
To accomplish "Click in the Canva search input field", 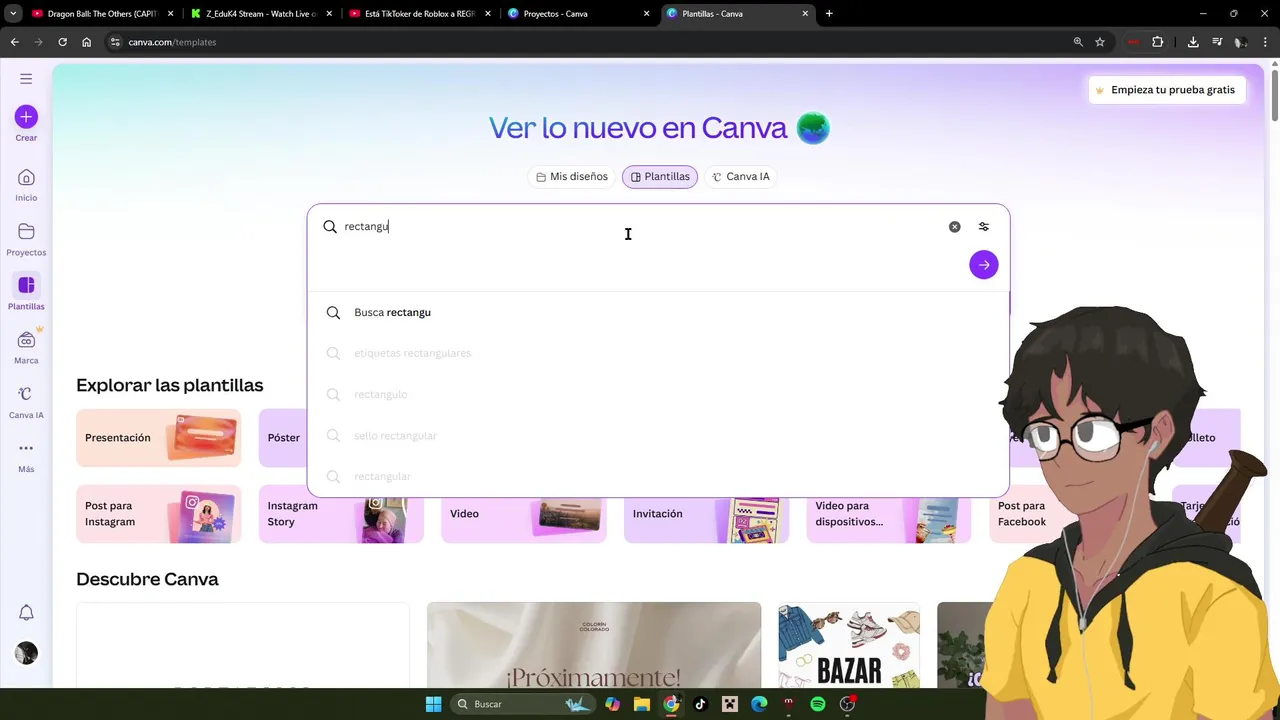I will 640,227.
